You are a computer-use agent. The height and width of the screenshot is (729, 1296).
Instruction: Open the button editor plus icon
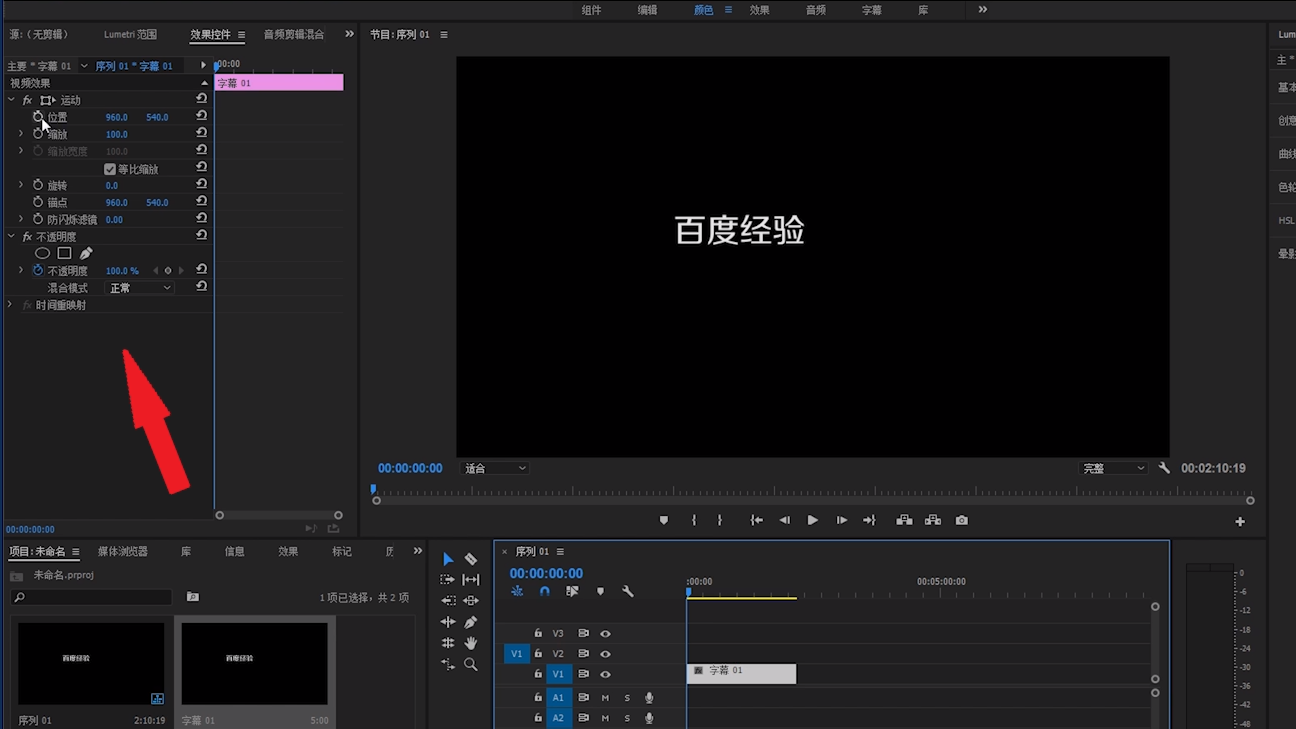[x=1240, y=521]
